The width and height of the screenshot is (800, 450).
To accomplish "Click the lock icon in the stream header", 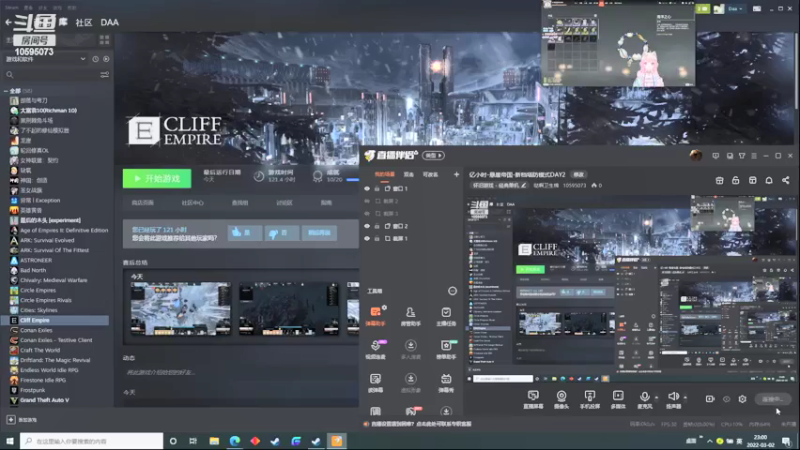I will [x=736, y=180].
